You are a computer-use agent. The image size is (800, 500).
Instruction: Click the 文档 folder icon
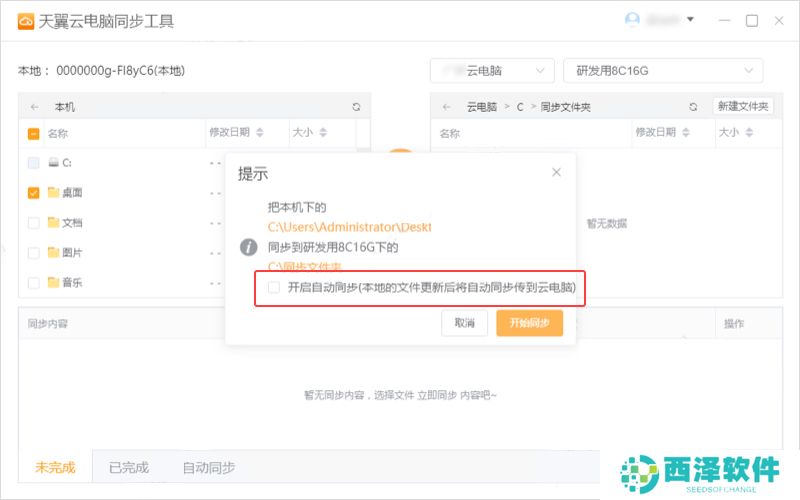(54, 222)
